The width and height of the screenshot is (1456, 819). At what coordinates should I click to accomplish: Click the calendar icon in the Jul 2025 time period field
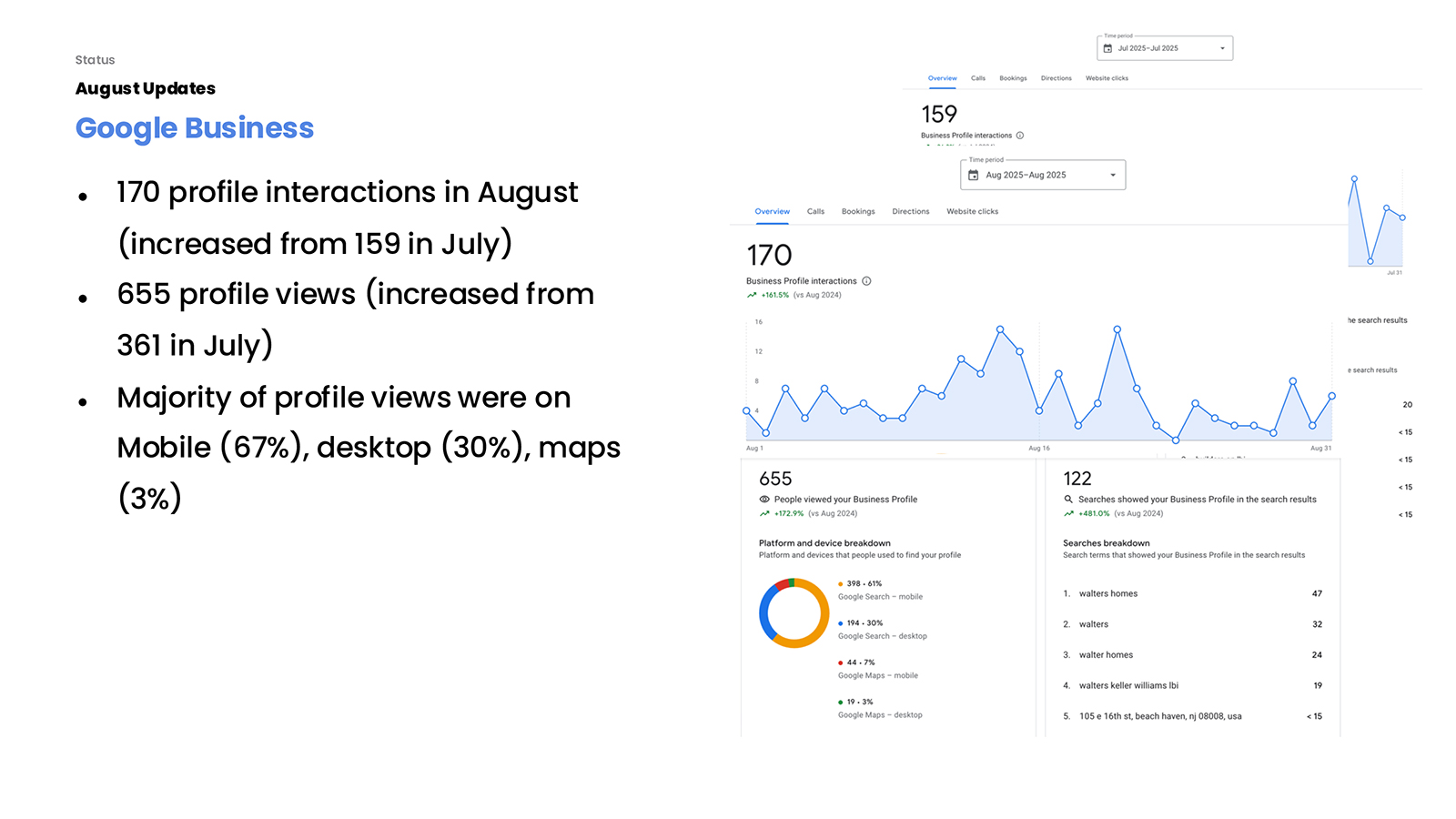coord(1108,47)
